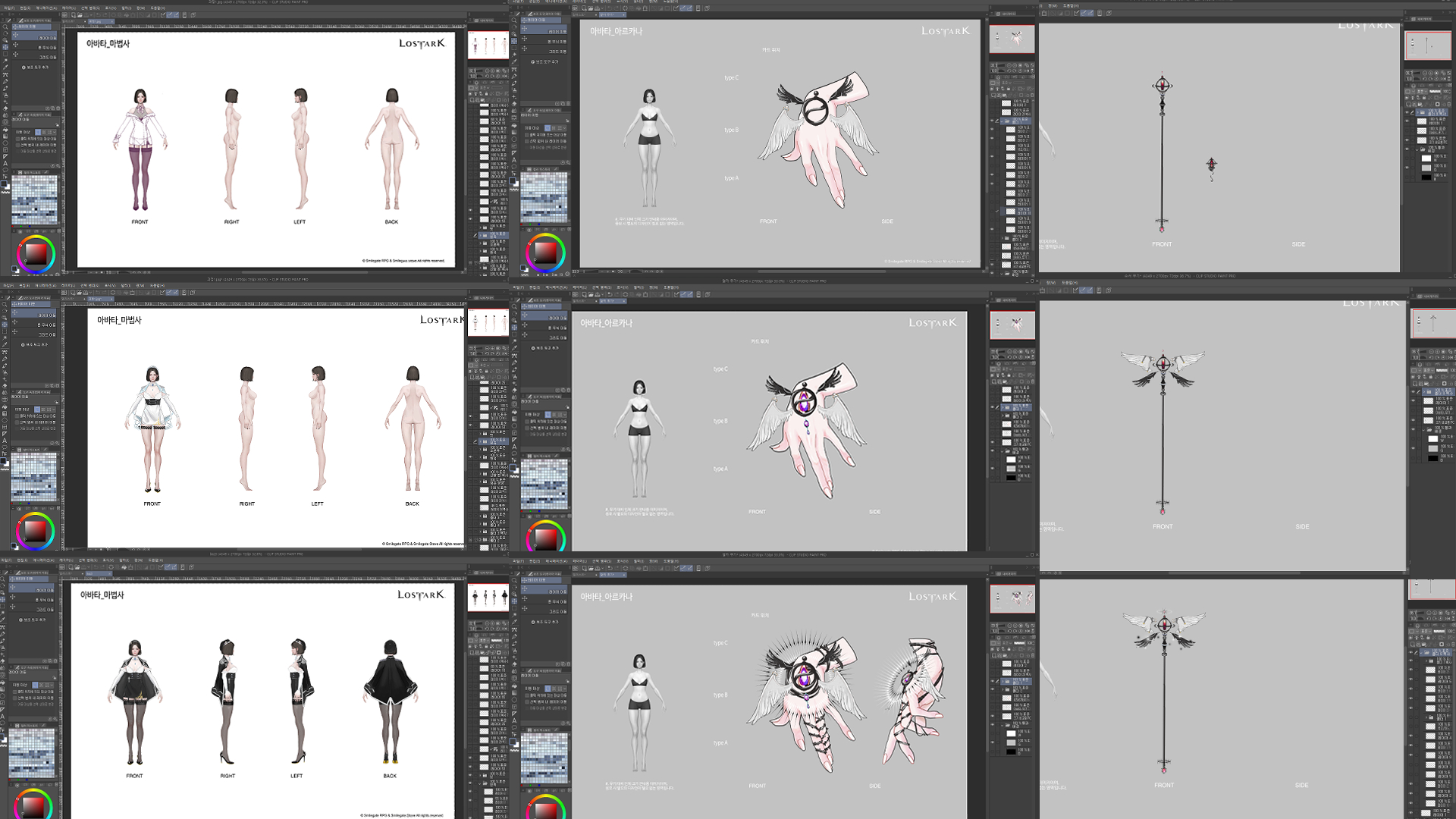Click the rightmost icon in top-right window toolbar
1456x819 pixels.
click(x=1109, y=13)
